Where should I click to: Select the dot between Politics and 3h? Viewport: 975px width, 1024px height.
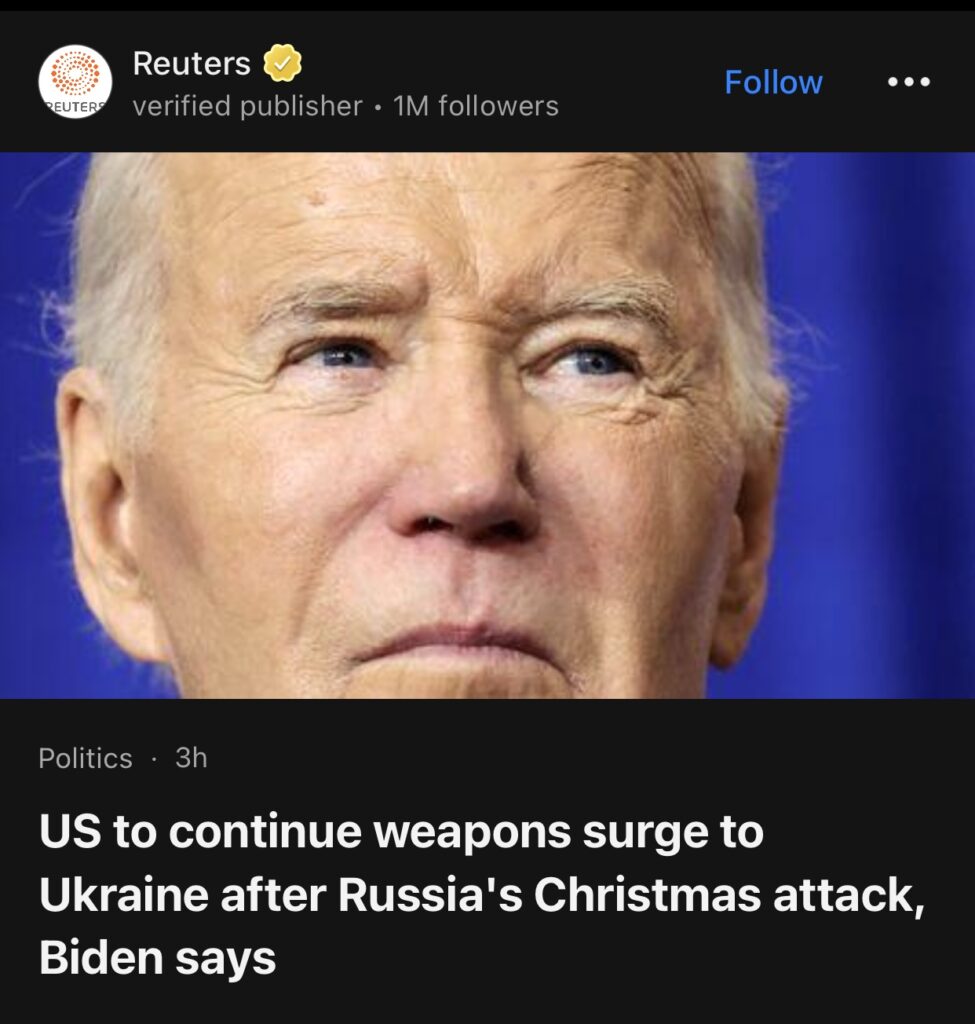153,760
